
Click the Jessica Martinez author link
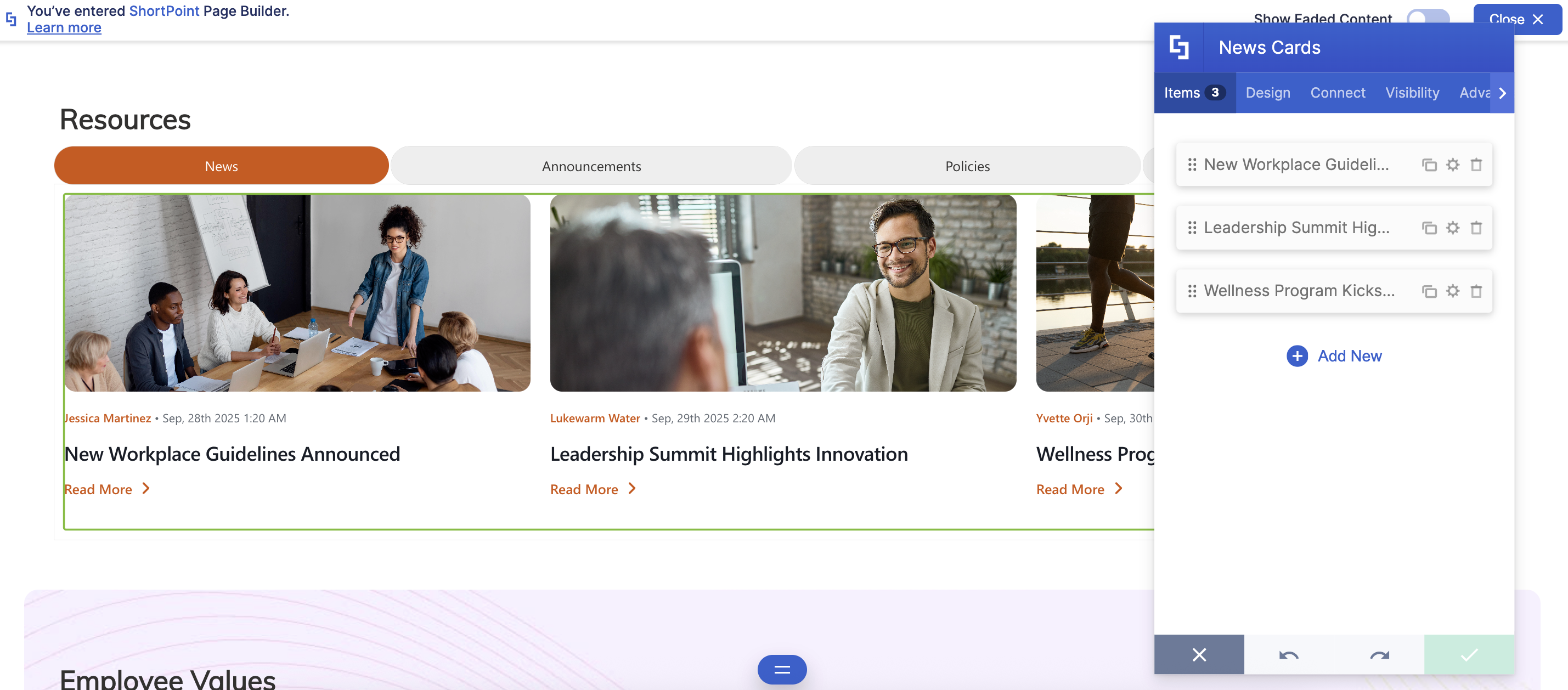(108, 418)
